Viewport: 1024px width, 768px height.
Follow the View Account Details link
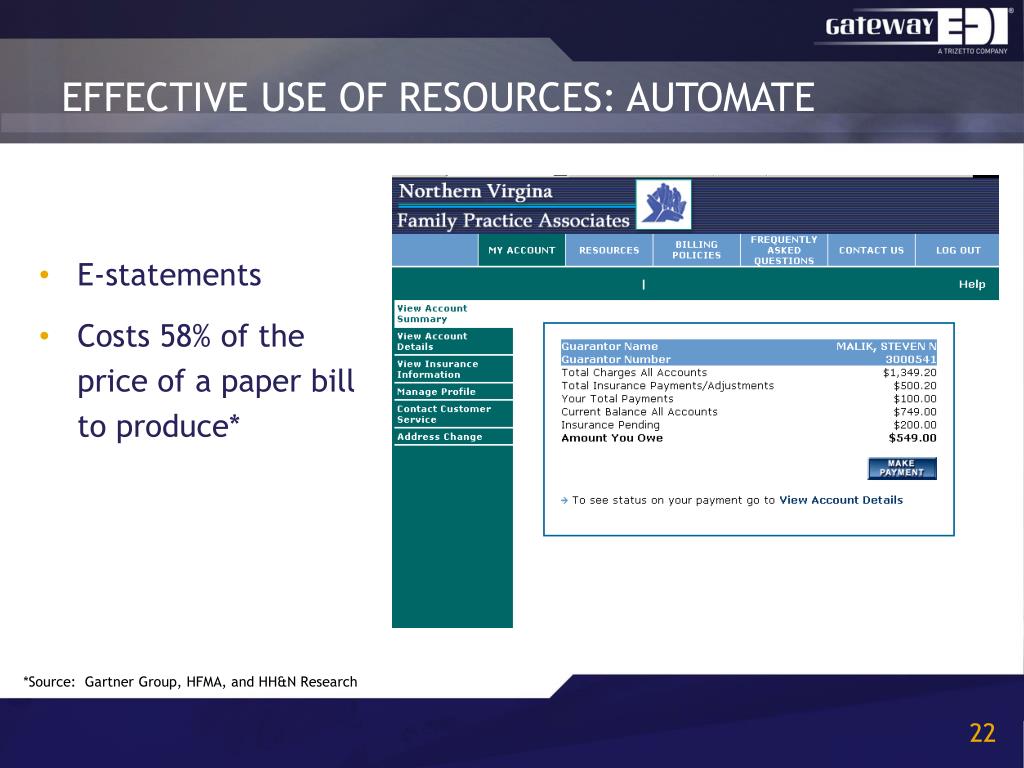point(840,500)
